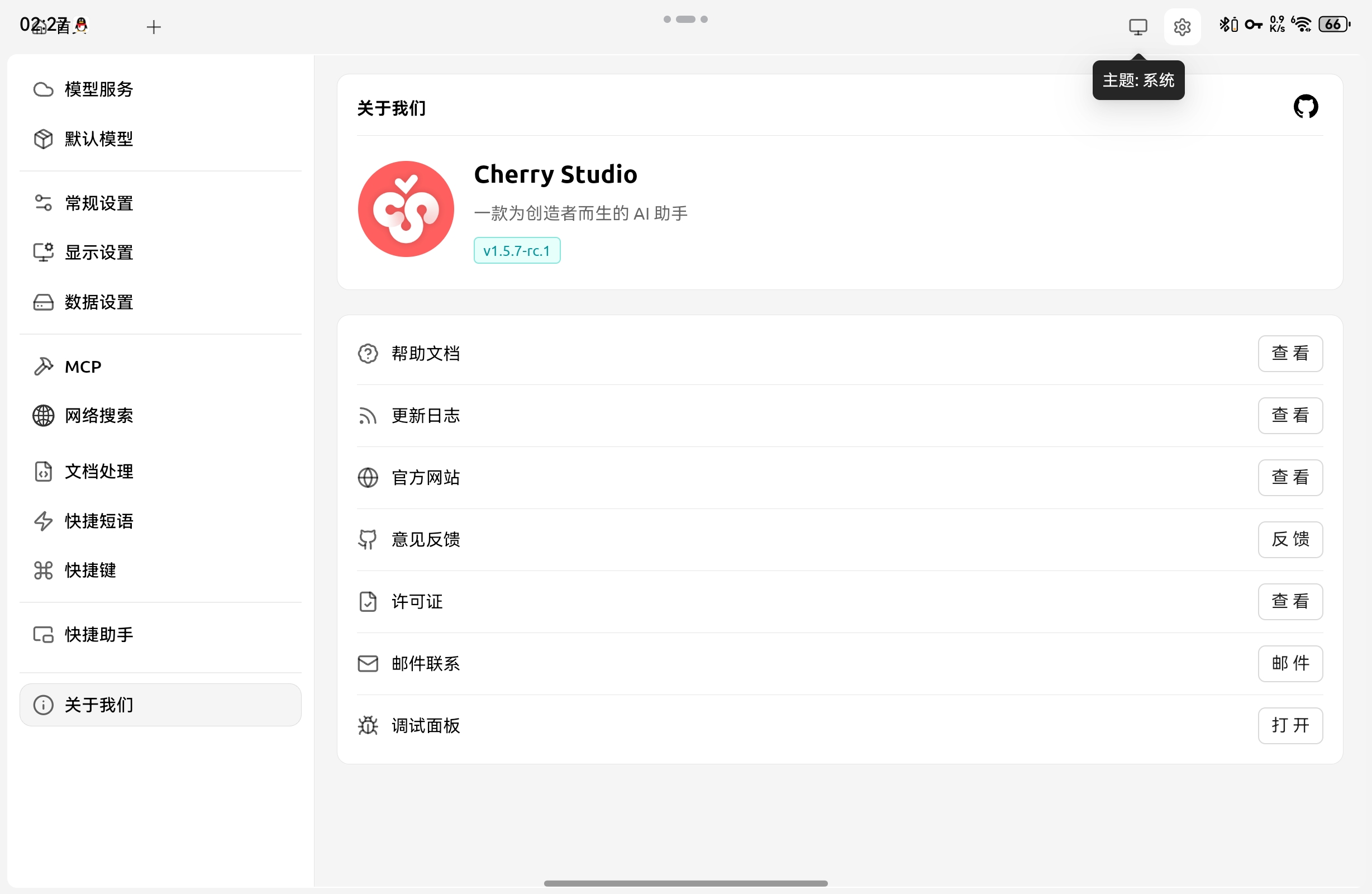
Task: Click the VPN key status icon
Action: (x=1253, y=25)
